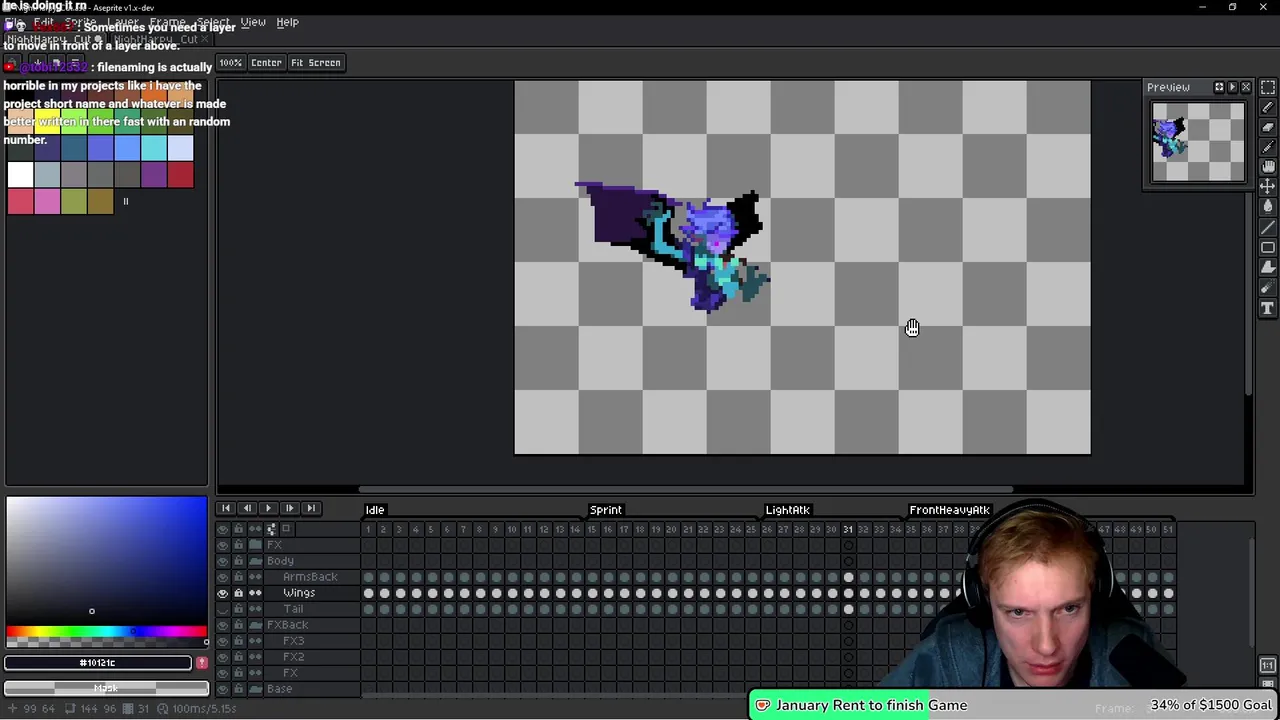The image size is (1280, 720).
Task: Toggle visibility of the Wings layer
Action: click(223, 593)
